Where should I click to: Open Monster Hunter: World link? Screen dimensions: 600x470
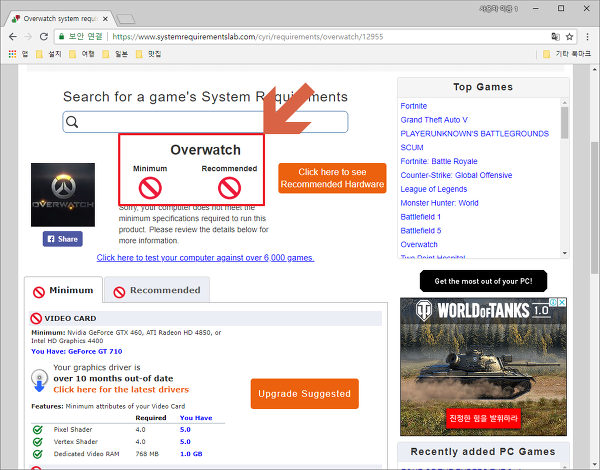tap(439, 203)
